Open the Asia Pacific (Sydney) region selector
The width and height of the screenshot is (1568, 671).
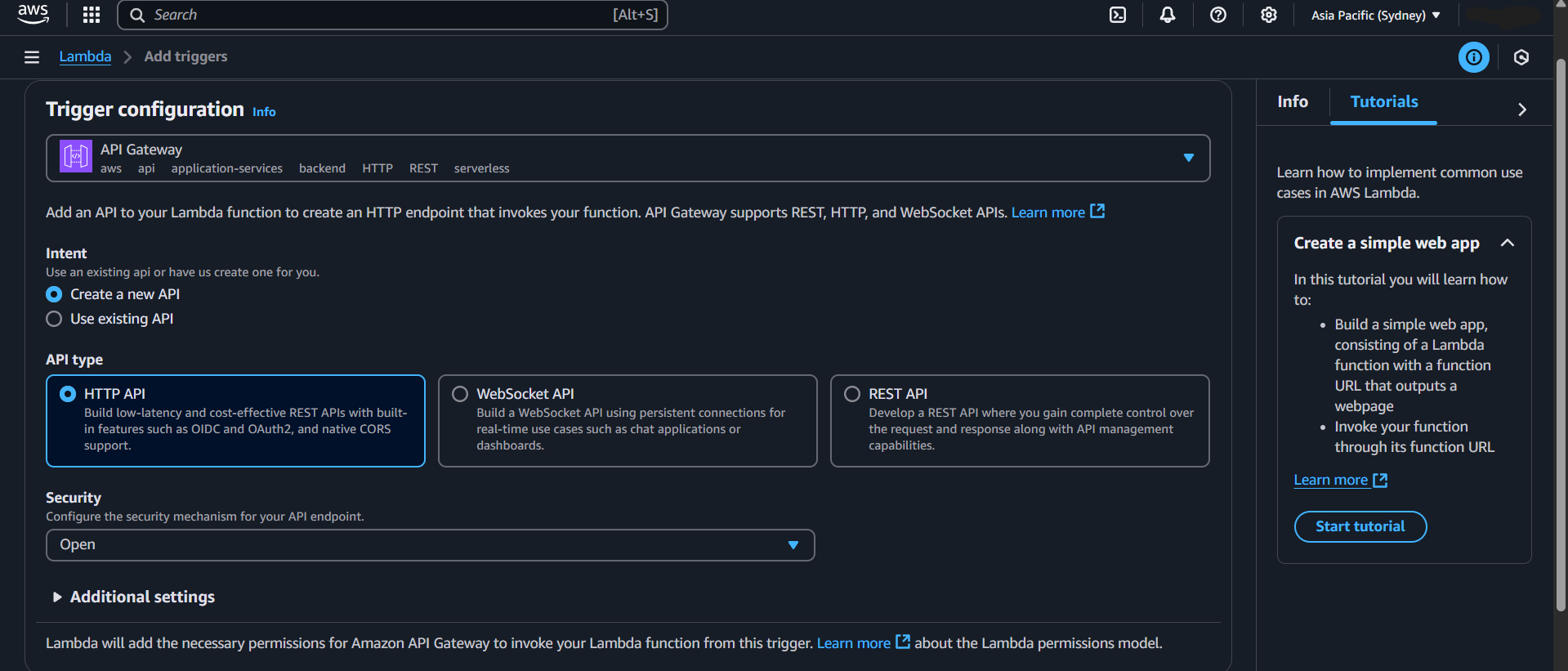[x=1376, y=15]
